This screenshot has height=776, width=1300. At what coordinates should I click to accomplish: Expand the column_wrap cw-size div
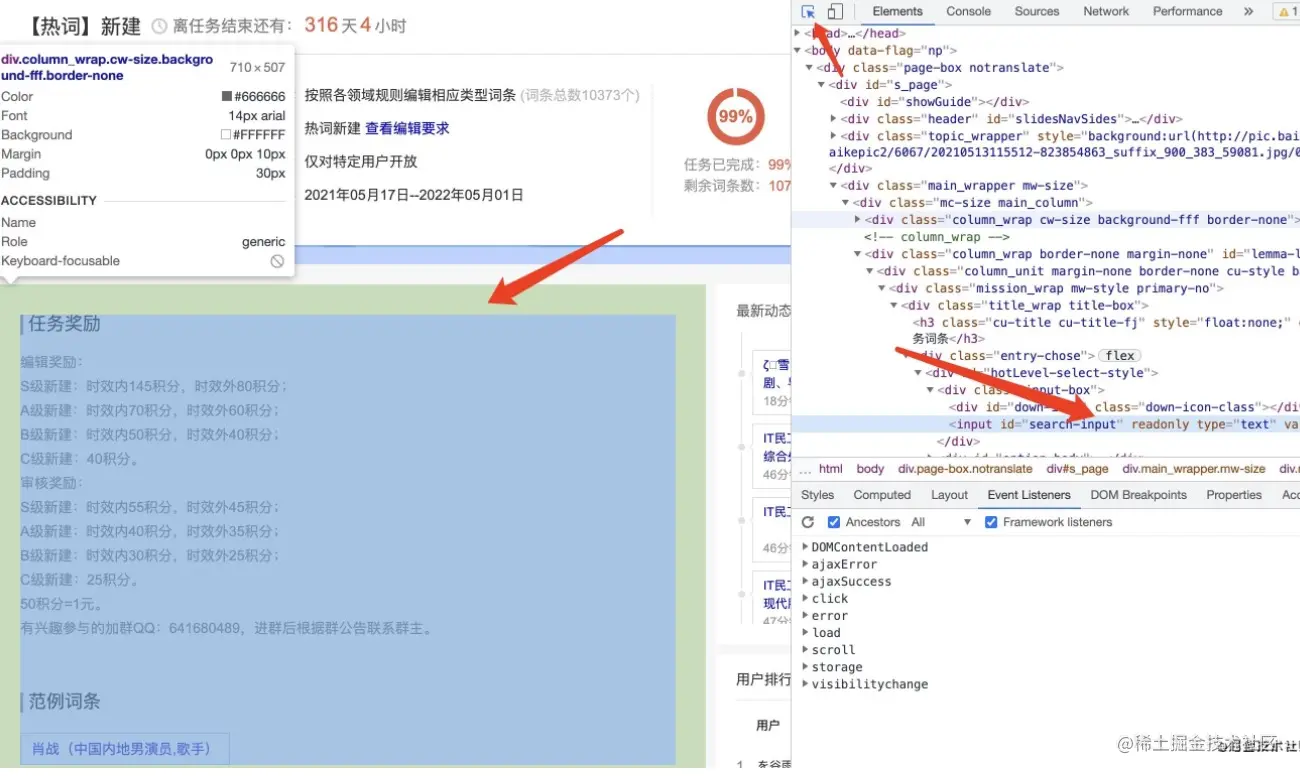pyautogui.click(x=857, y=220)
